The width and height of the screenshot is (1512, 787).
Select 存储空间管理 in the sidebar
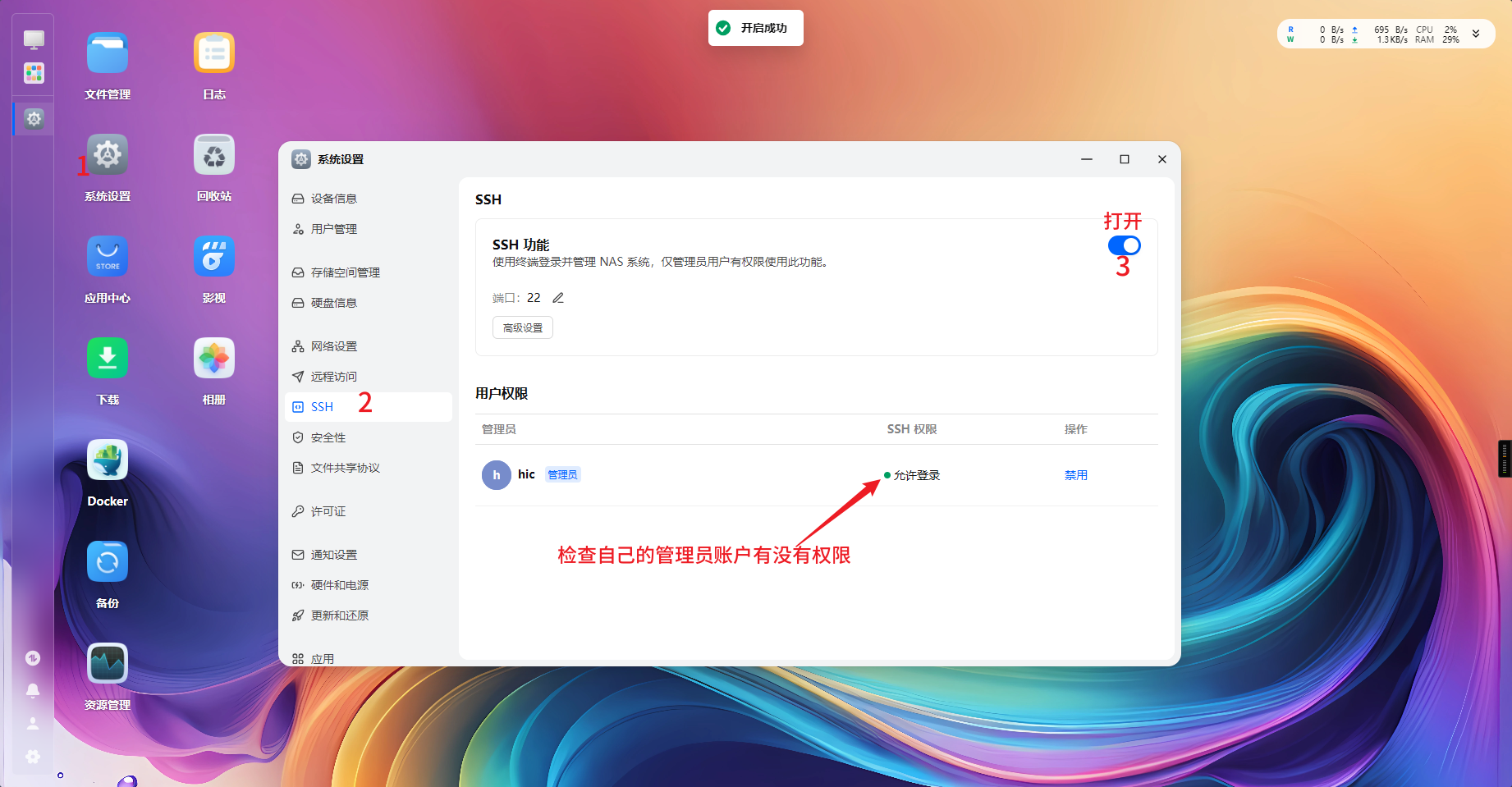(369, 272)
